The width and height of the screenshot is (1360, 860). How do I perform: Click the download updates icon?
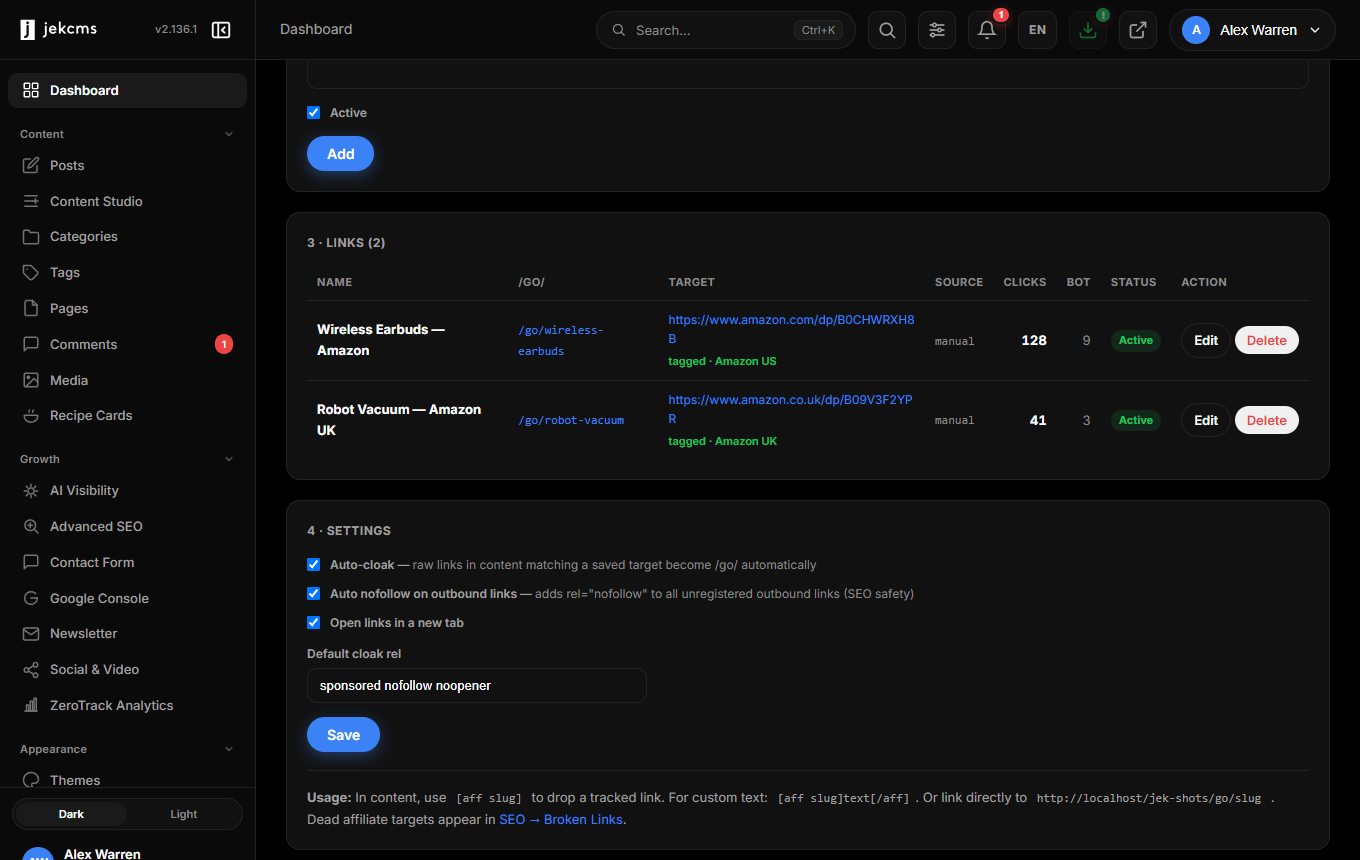(x=1088, y=30)
